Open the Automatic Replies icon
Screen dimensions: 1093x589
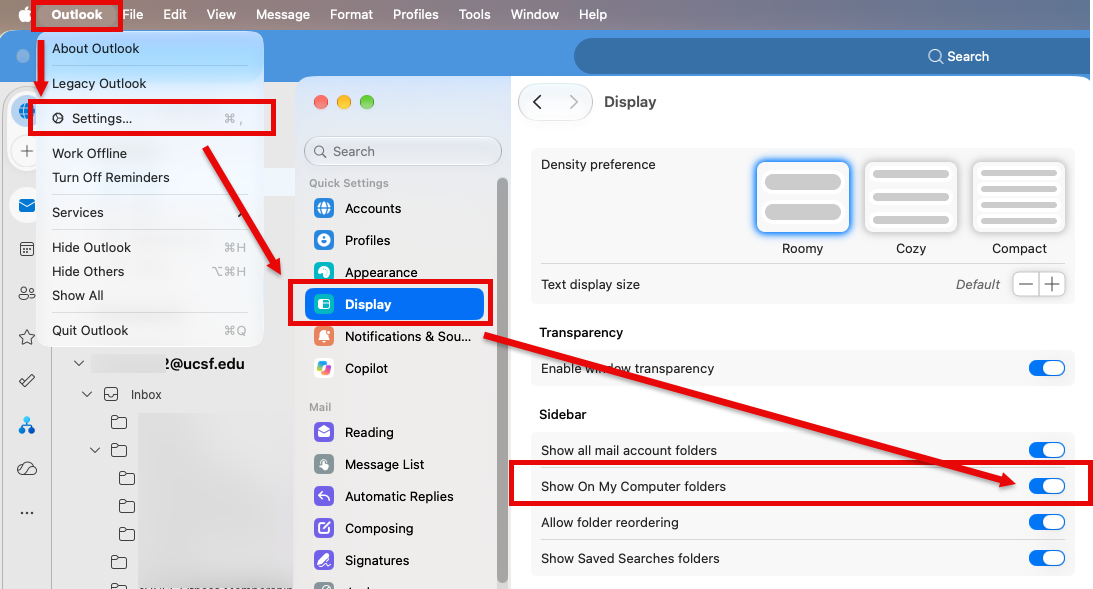[x=323, y=496]
